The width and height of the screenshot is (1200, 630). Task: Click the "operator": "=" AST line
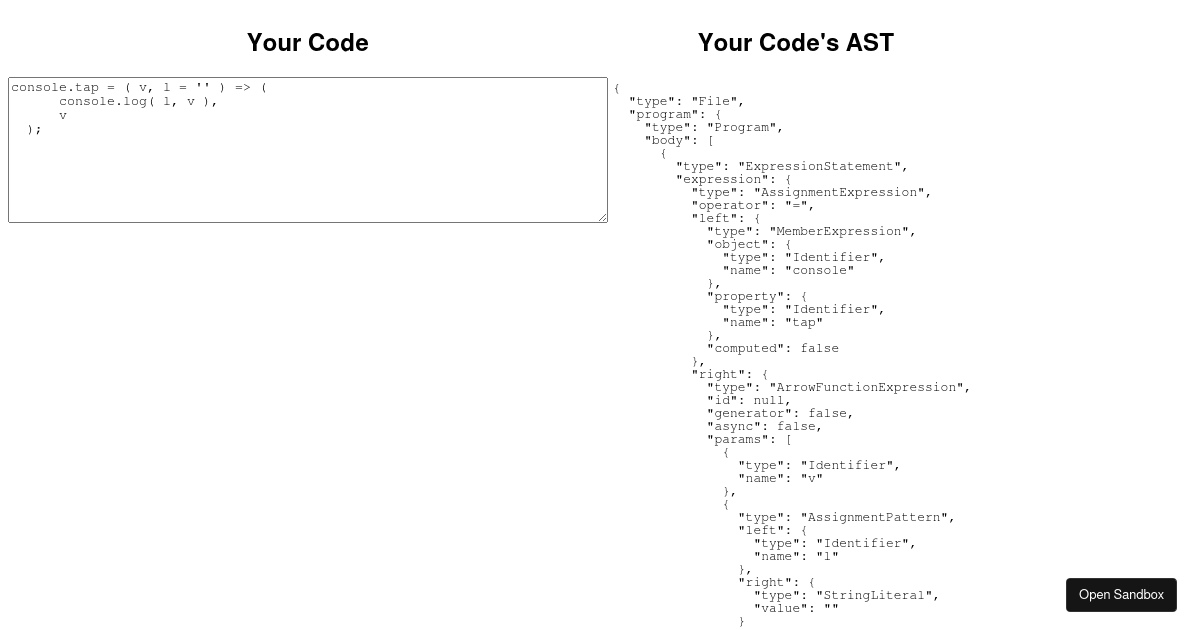[753, 205]
